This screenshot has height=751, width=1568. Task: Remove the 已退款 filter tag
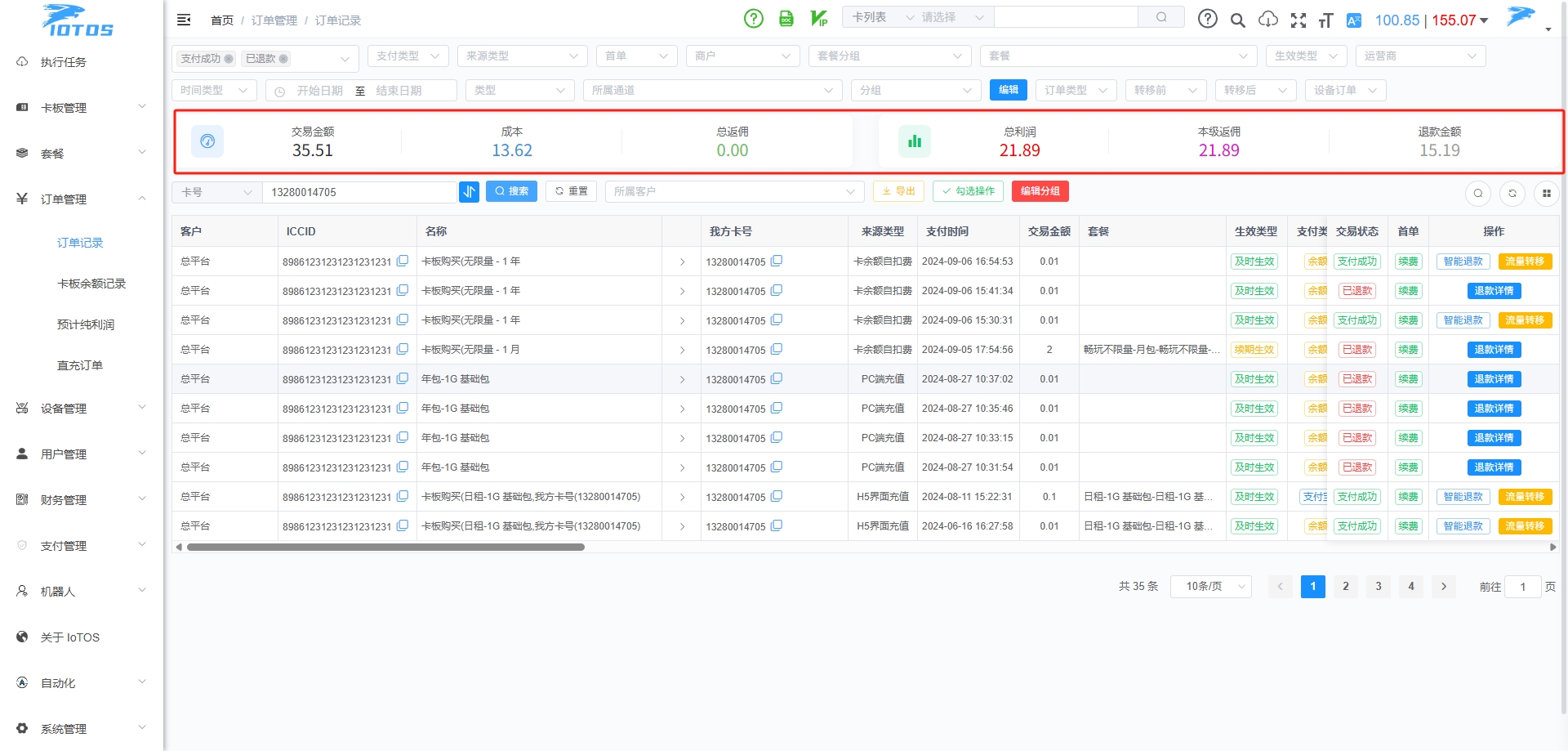coord(283,59)
